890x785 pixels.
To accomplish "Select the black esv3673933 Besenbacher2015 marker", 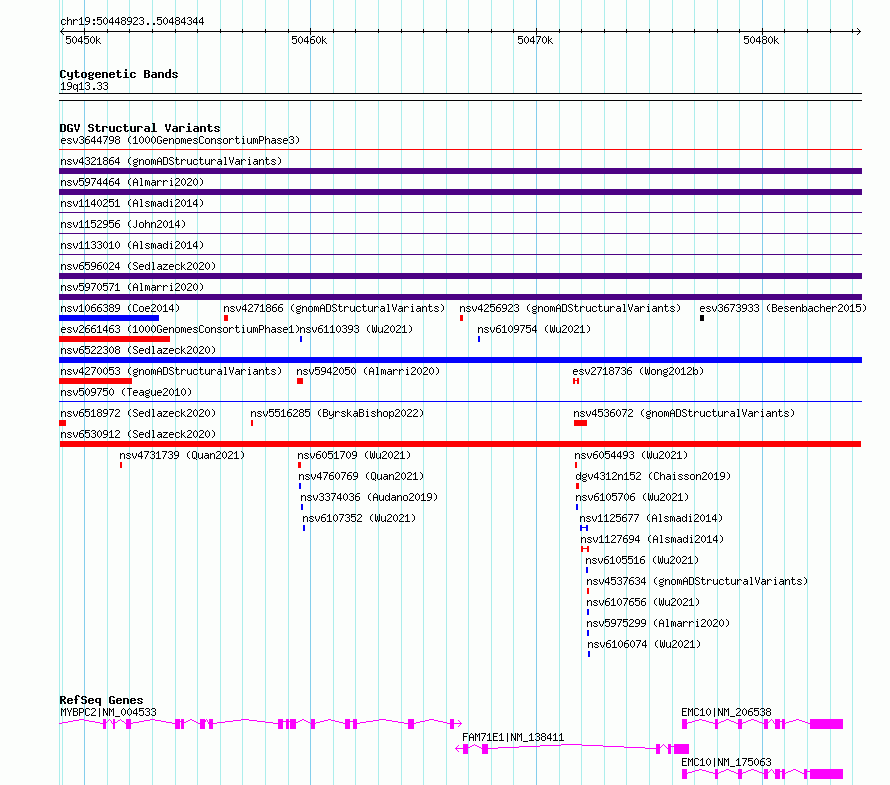I will click(702, 318).
